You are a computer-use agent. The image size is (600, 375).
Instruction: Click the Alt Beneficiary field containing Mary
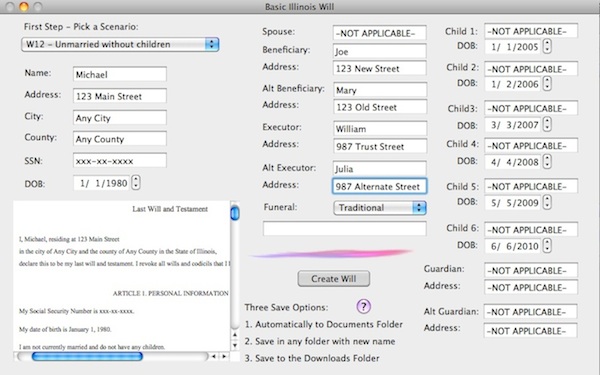[380, 90]
